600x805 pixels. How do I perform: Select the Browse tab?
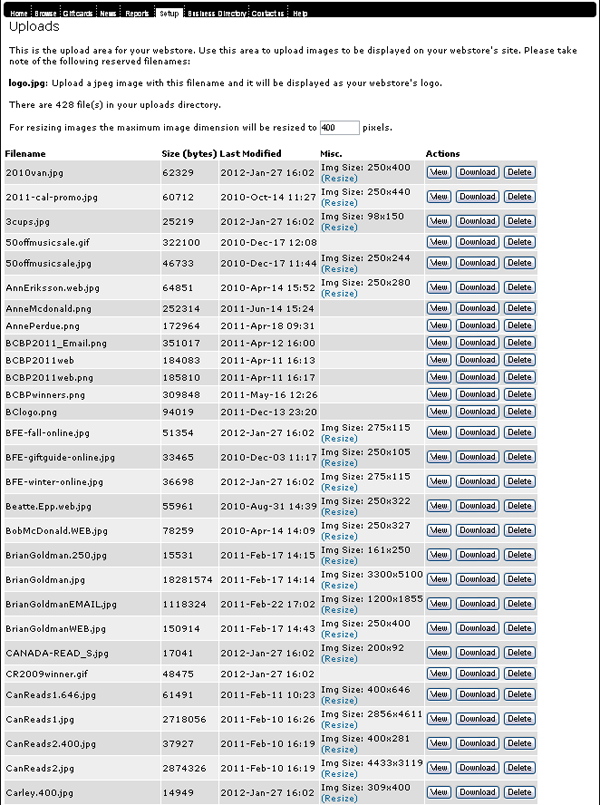[45, 14]
